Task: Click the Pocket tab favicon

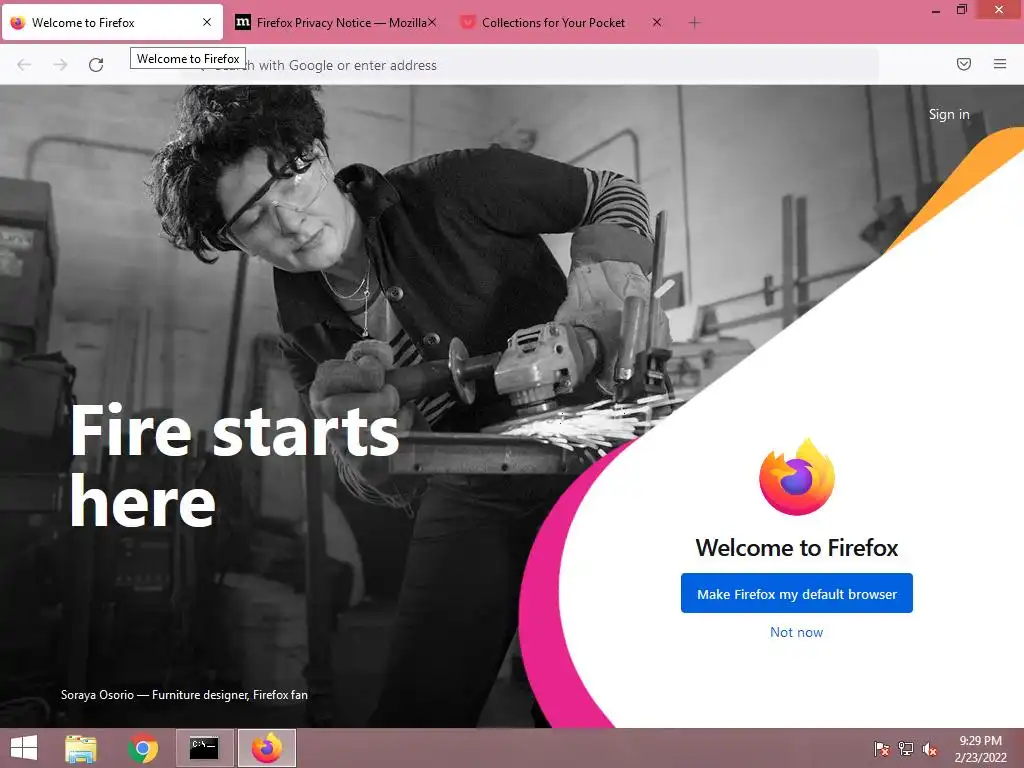Action: coord(467,22)
